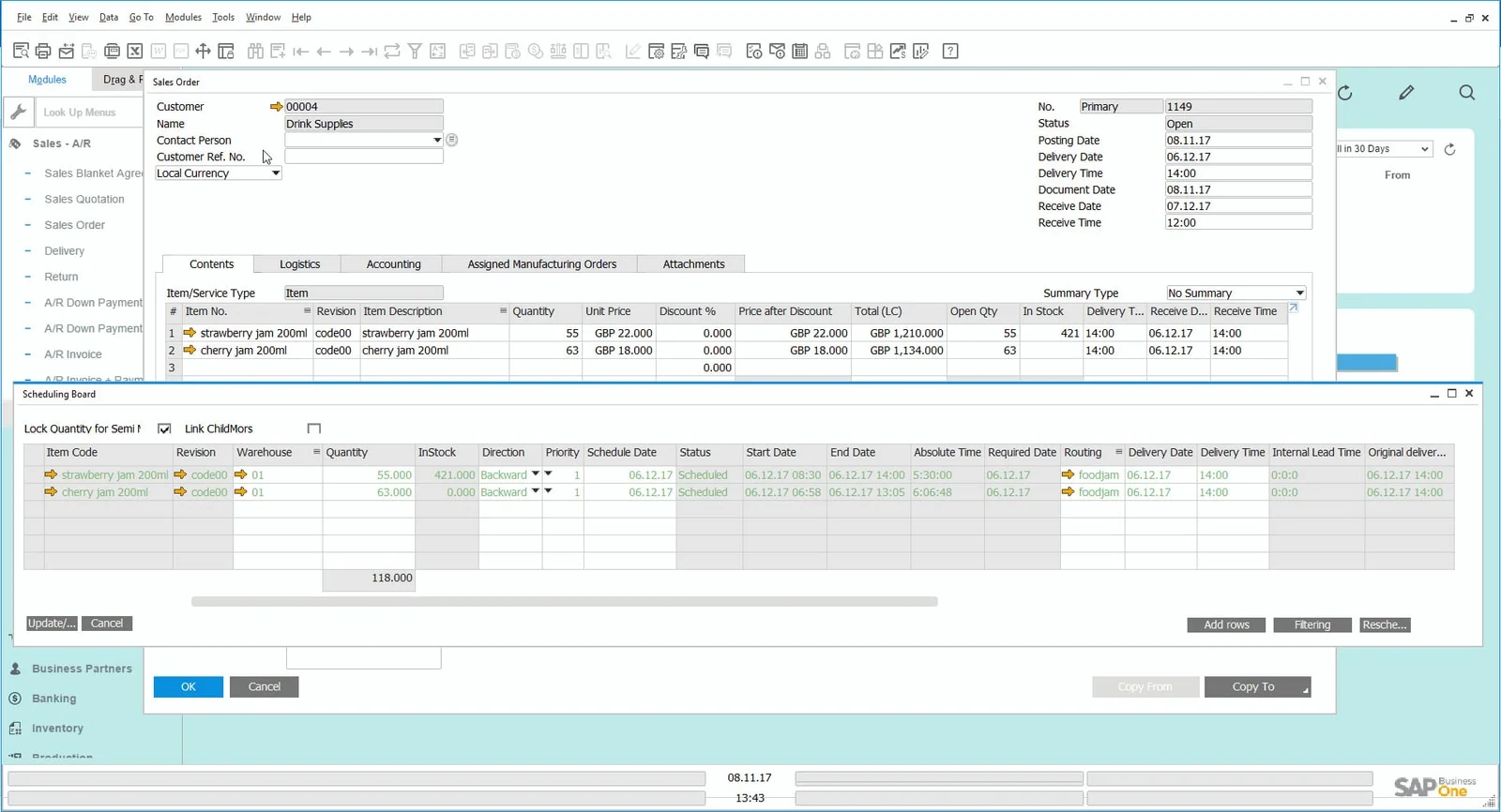
Task: Open Business Partners module
Action: pos(82,669)
